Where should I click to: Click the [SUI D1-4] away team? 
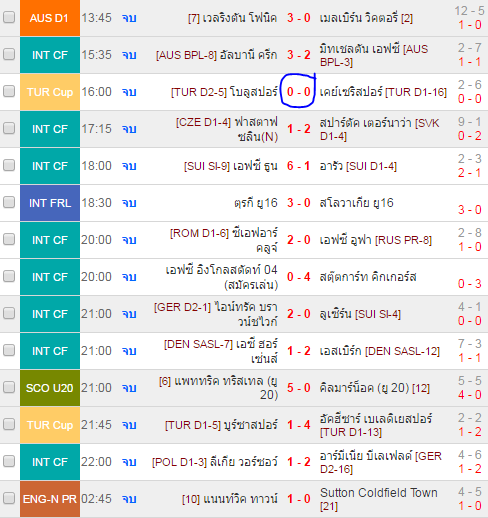point(358,166)
